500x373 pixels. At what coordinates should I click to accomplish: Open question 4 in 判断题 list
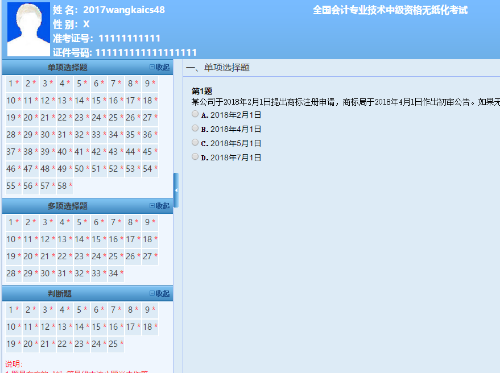[65, 310]
